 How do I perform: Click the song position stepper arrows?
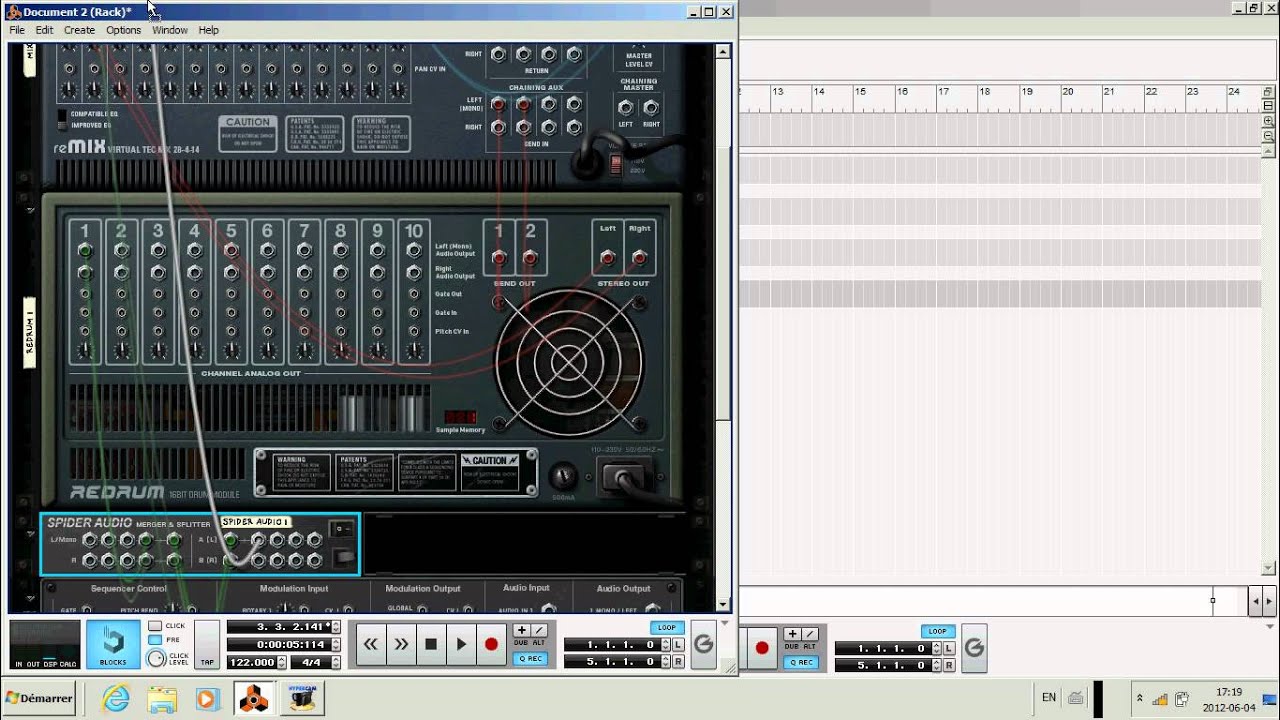click(x=335, y=627)
